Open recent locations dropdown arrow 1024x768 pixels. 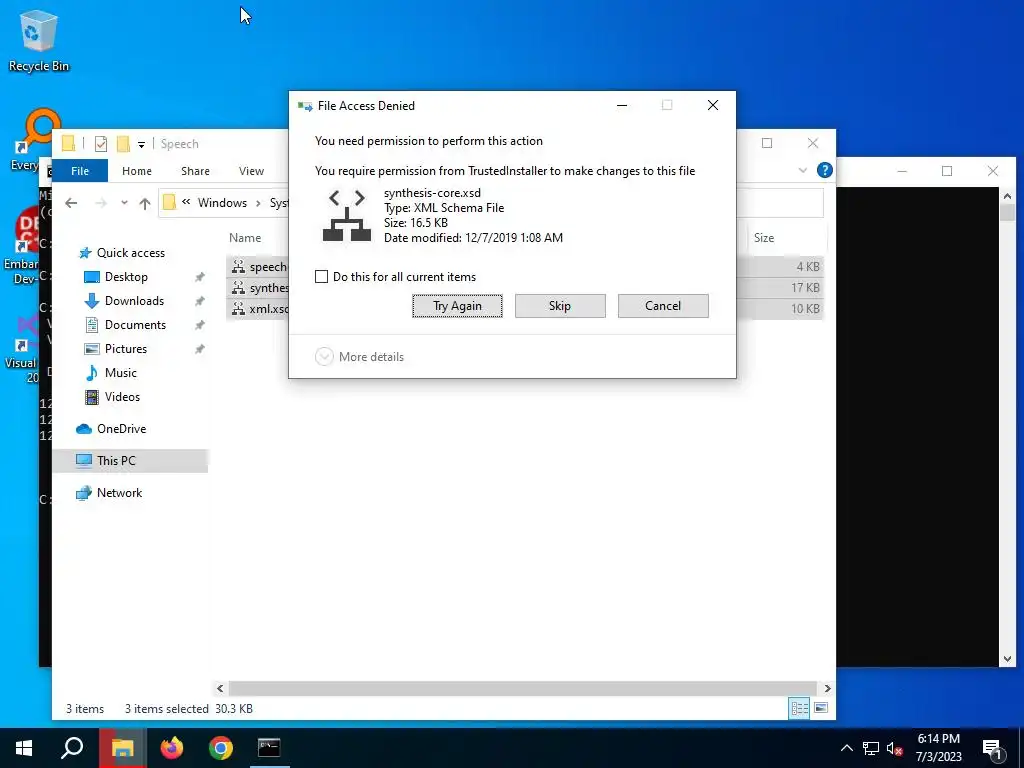click(124, 203)
